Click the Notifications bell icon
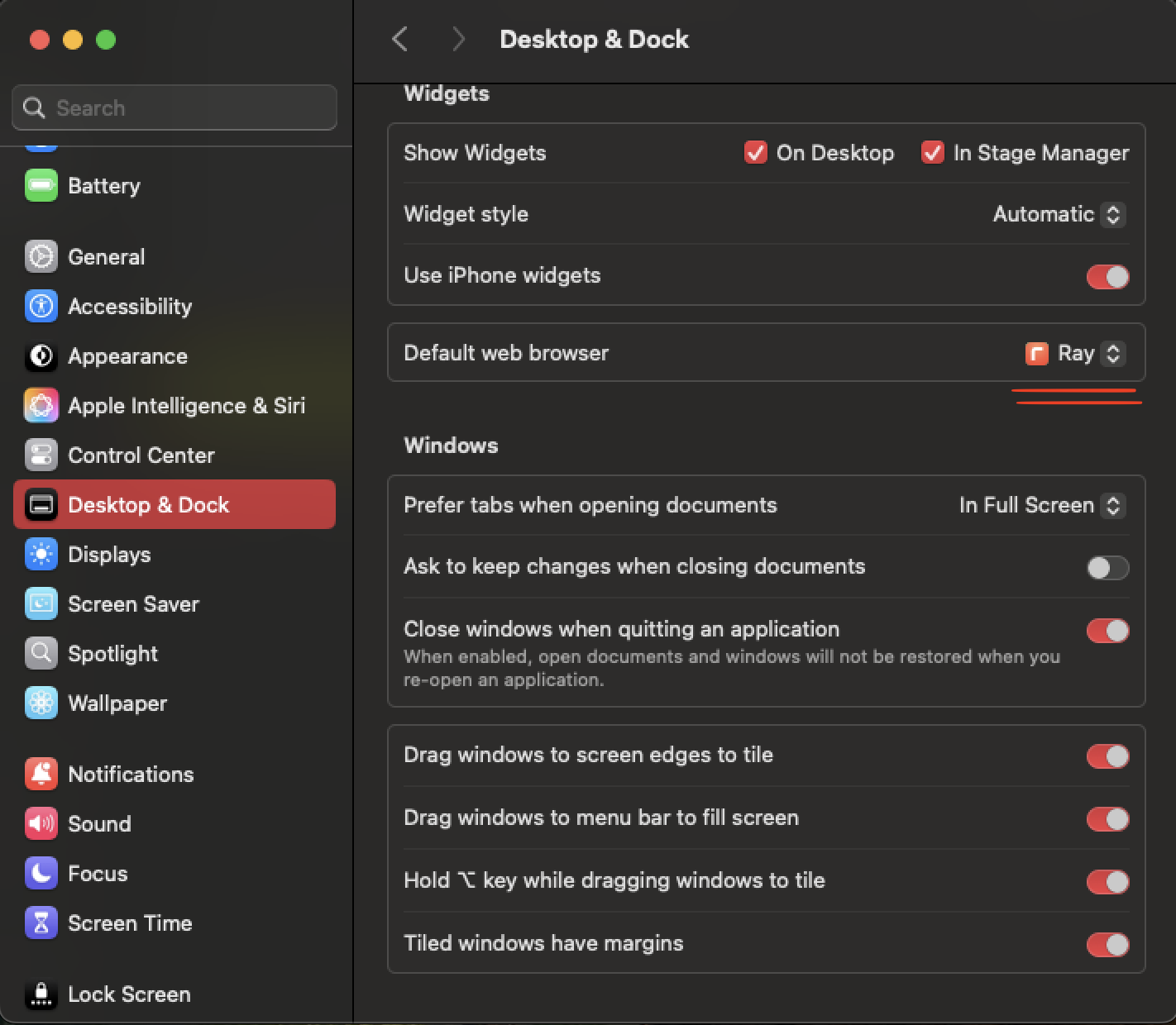The width and height of the screenshot is (1176, 1025). click(x=41, y=775)
